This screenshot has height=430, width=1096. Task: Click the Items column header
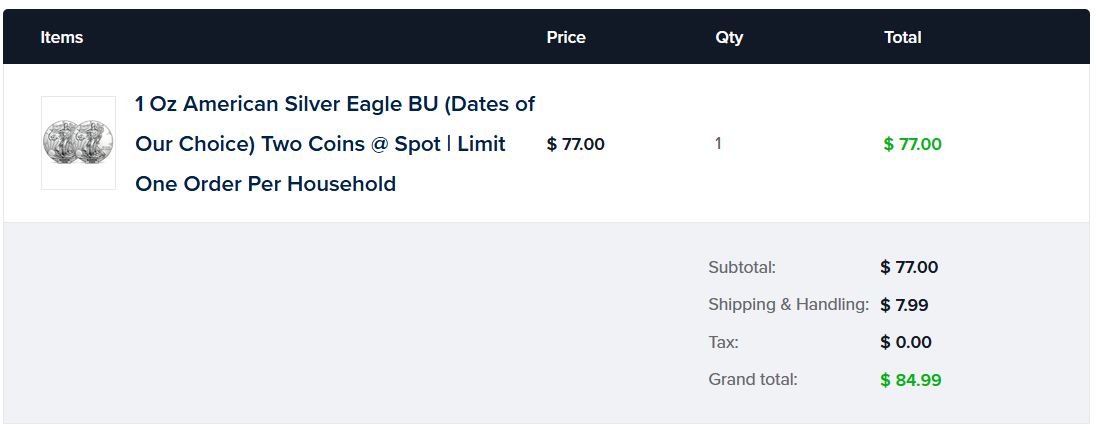[62, 38]
